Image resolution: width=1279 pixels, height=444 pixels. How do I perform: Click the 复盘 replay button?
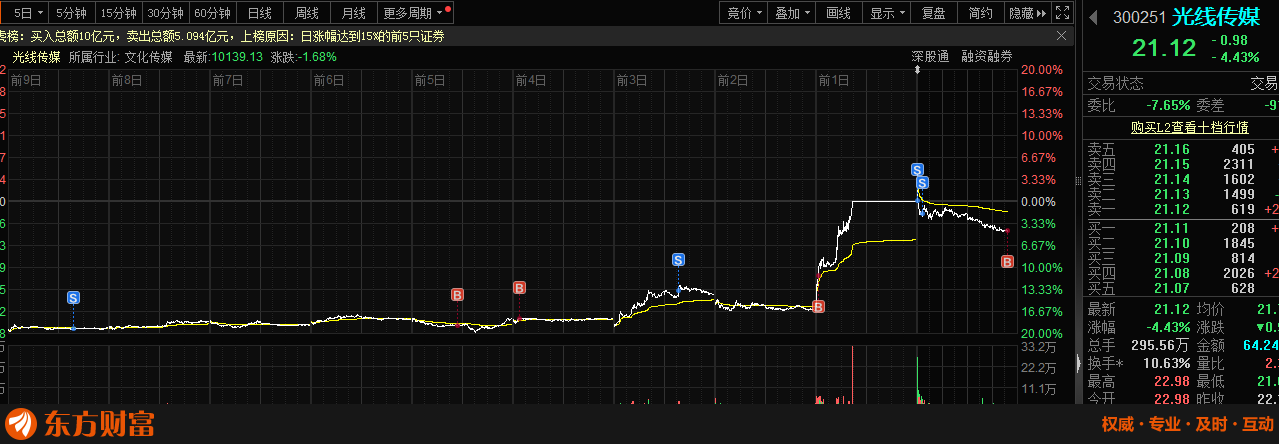(934, 13)
